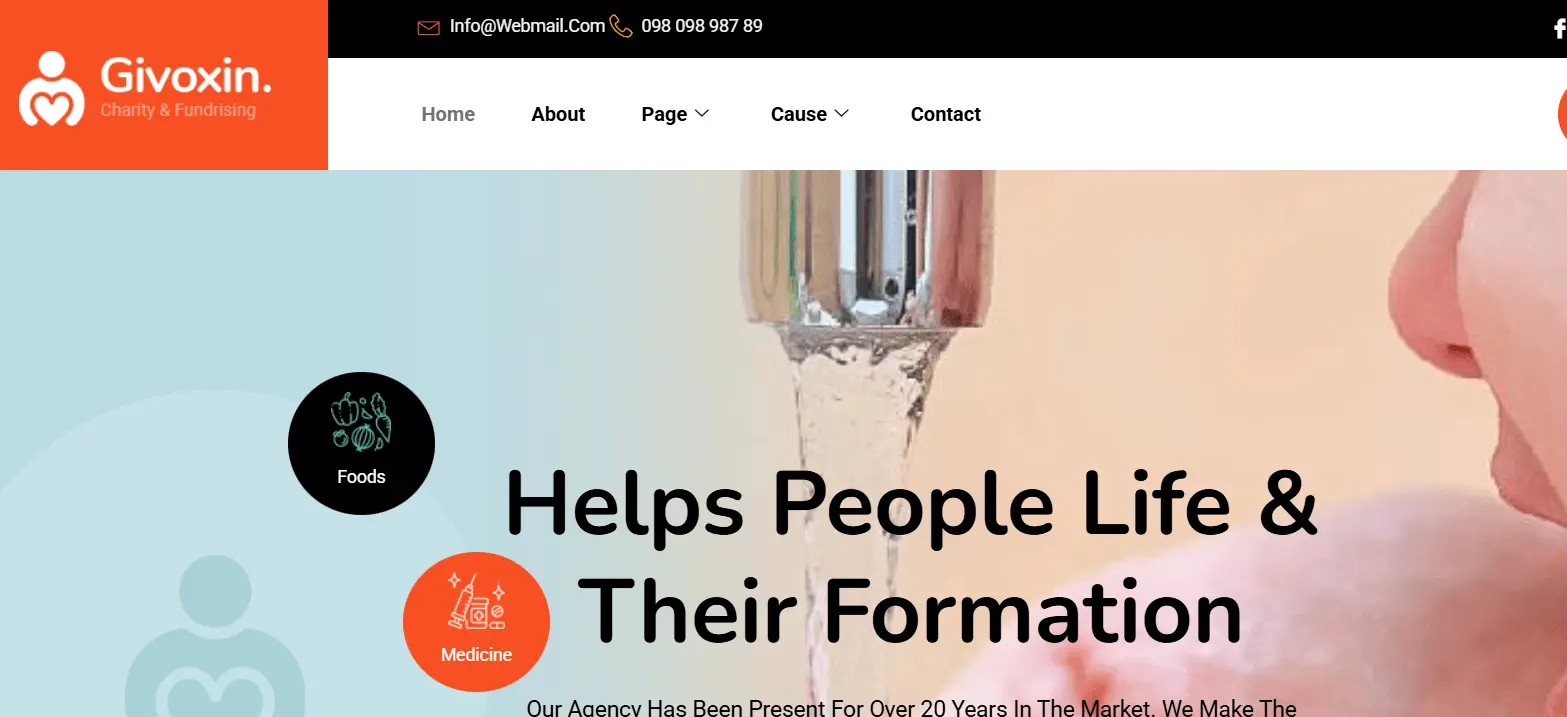1567x717 pixels.
Task: Click the orange phone handset icon
Action: coord(621,26)
